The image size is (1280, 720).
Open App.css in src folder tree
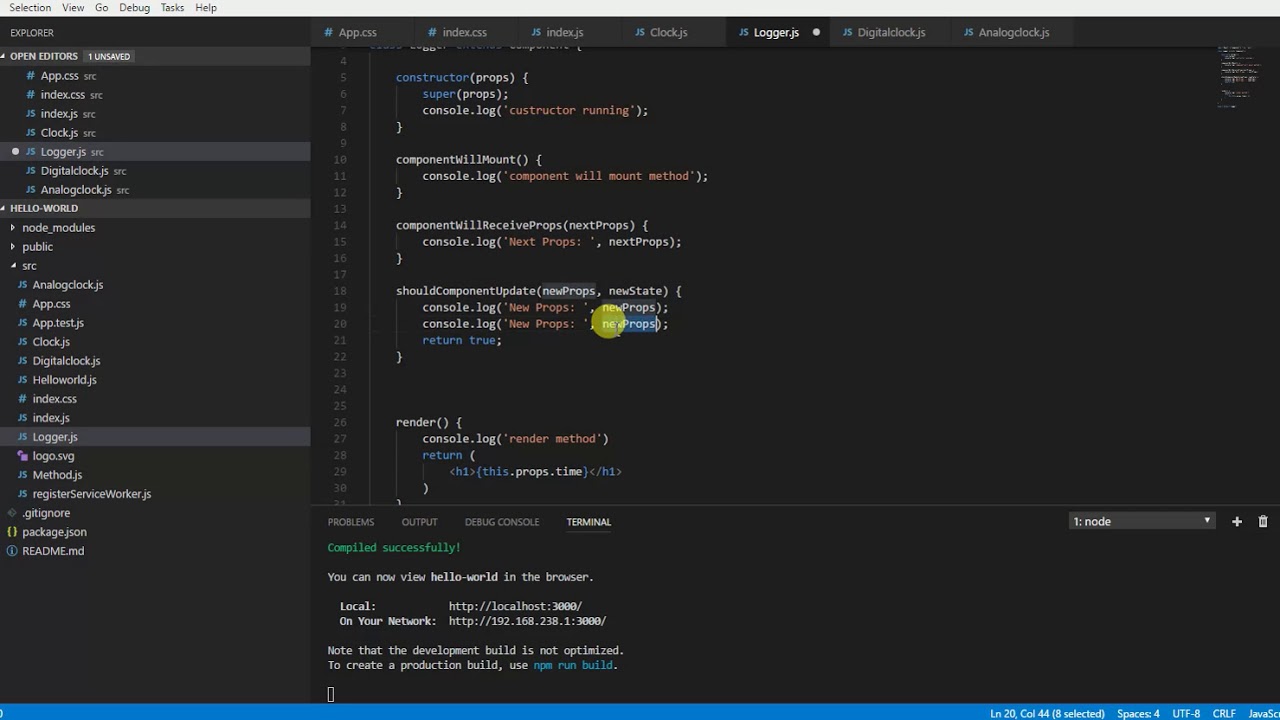[x=51, y=303]
